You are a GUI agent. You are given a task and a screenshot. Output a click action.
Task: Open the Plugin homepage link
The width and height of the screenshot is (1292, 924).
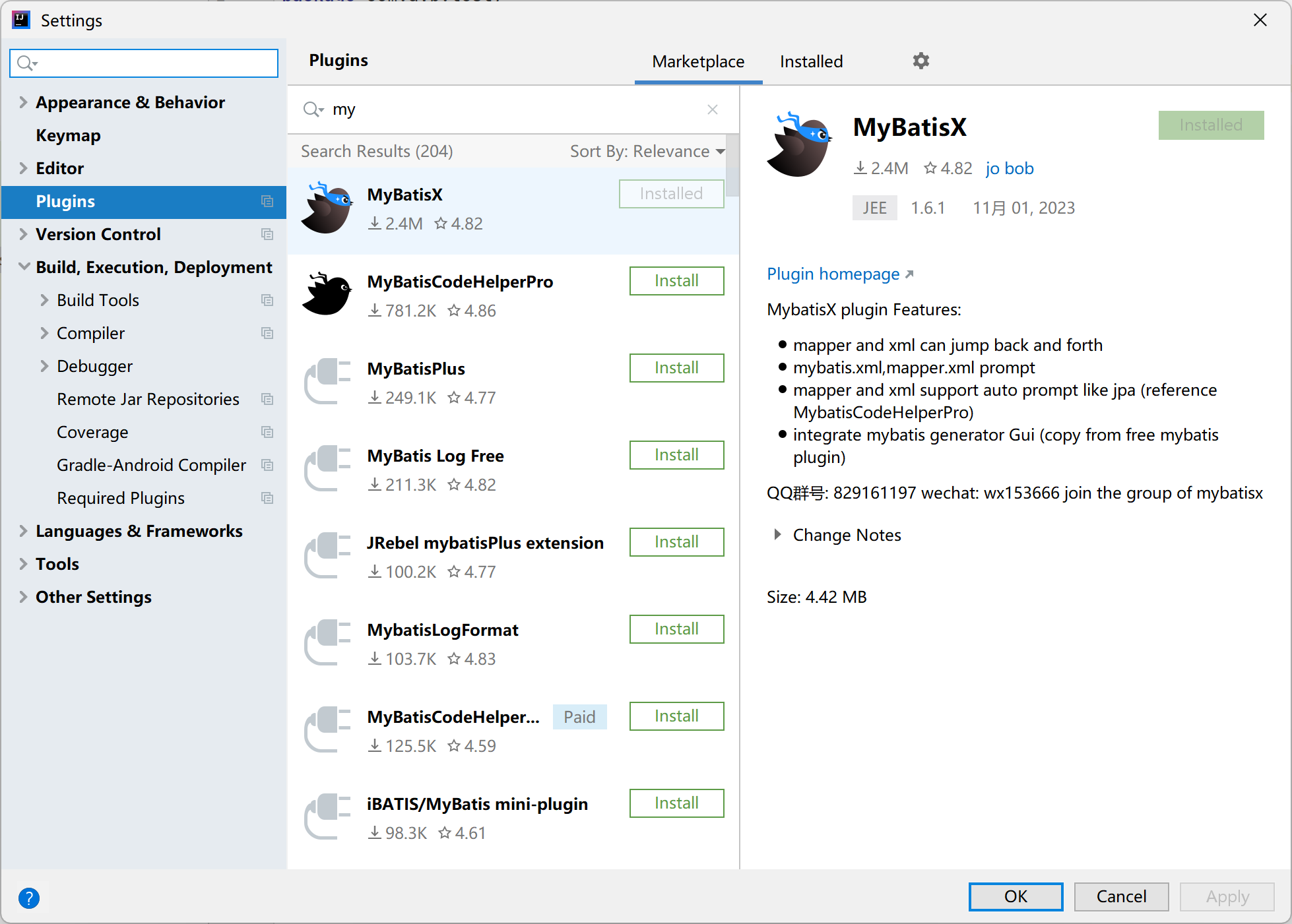[833, 274]
